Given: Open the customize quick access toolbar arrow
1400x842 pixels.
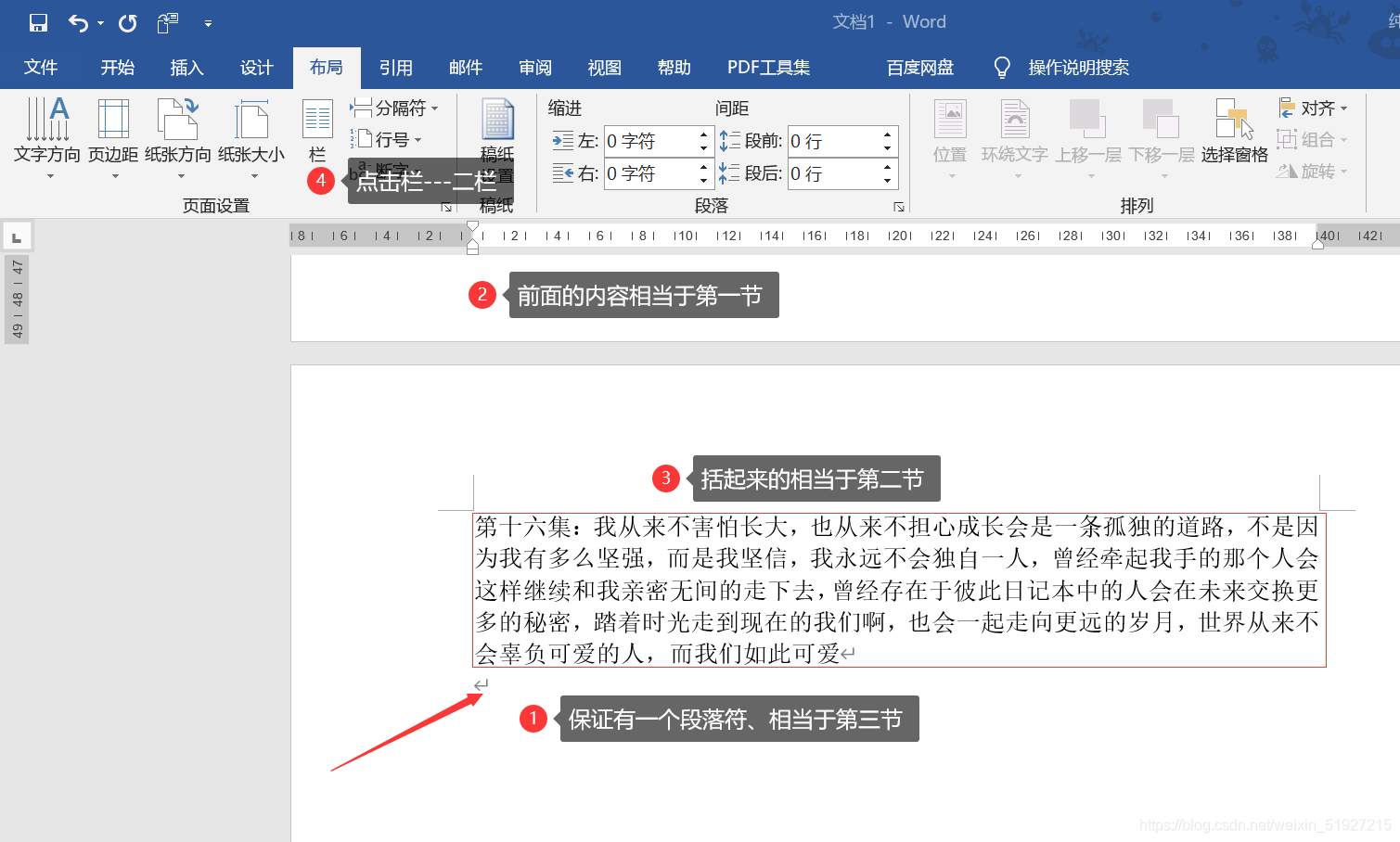Looking at the screenshot, I should [x=208, y=23].
